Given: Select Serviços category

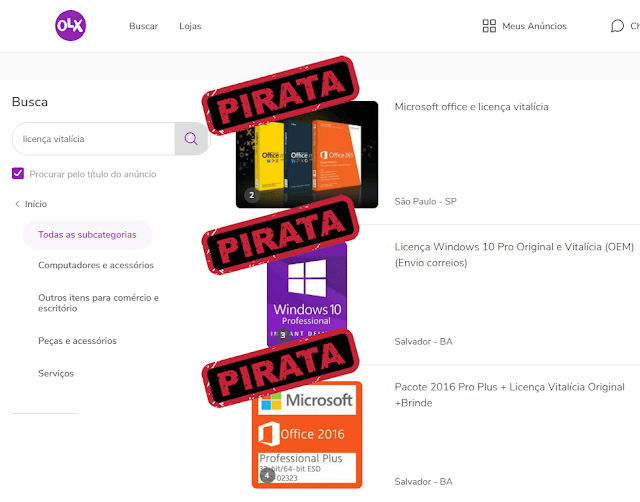Looking at the screenshot, I should tap(56, 373).
